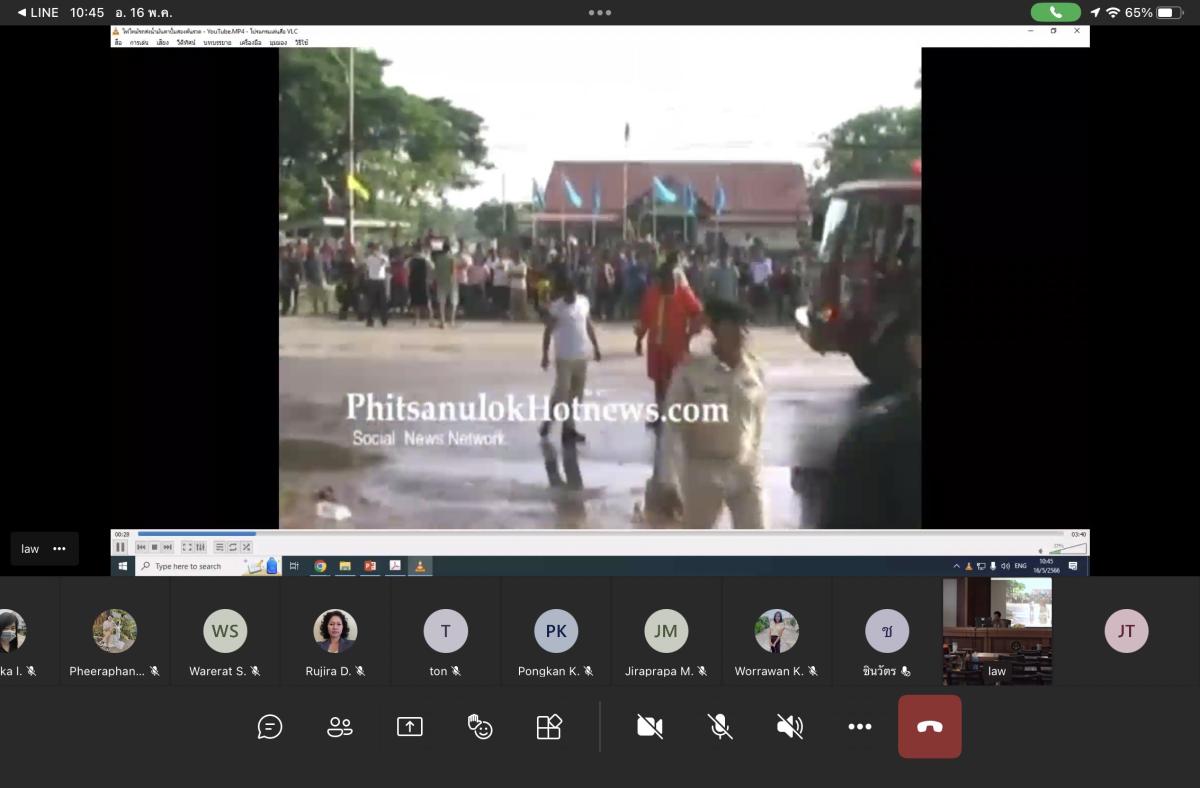
Task: Open VLC Subtitle menu (บทบรรยาย)
Action: pyautogui.click(x=217, y=43)
